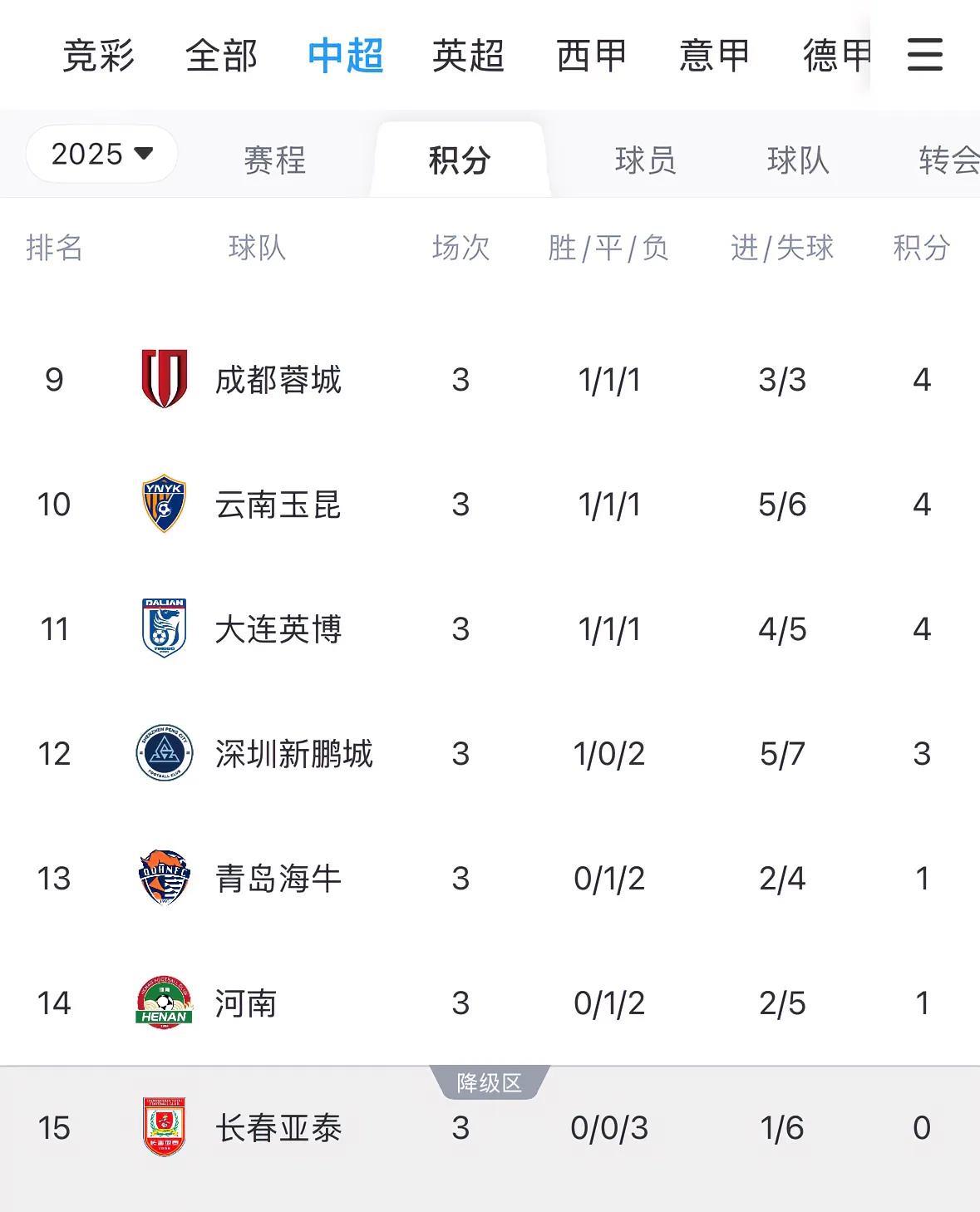Open the 长春亚泰 team name link
The width and height of the screenshot is (980, 1212).
(x=278, y=1128)
